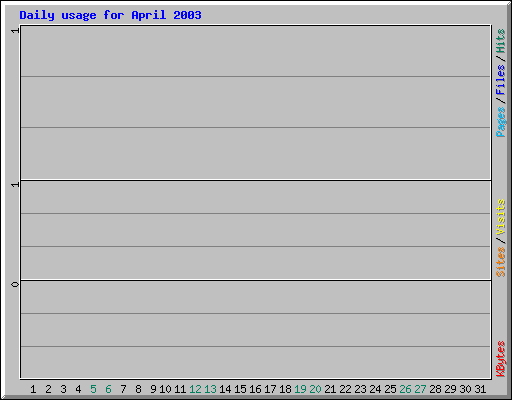Viewport: 512px width, 400px height.
Task: Click green weekend day 5 label
Action: pyautogui.click(x=93, y=389)
